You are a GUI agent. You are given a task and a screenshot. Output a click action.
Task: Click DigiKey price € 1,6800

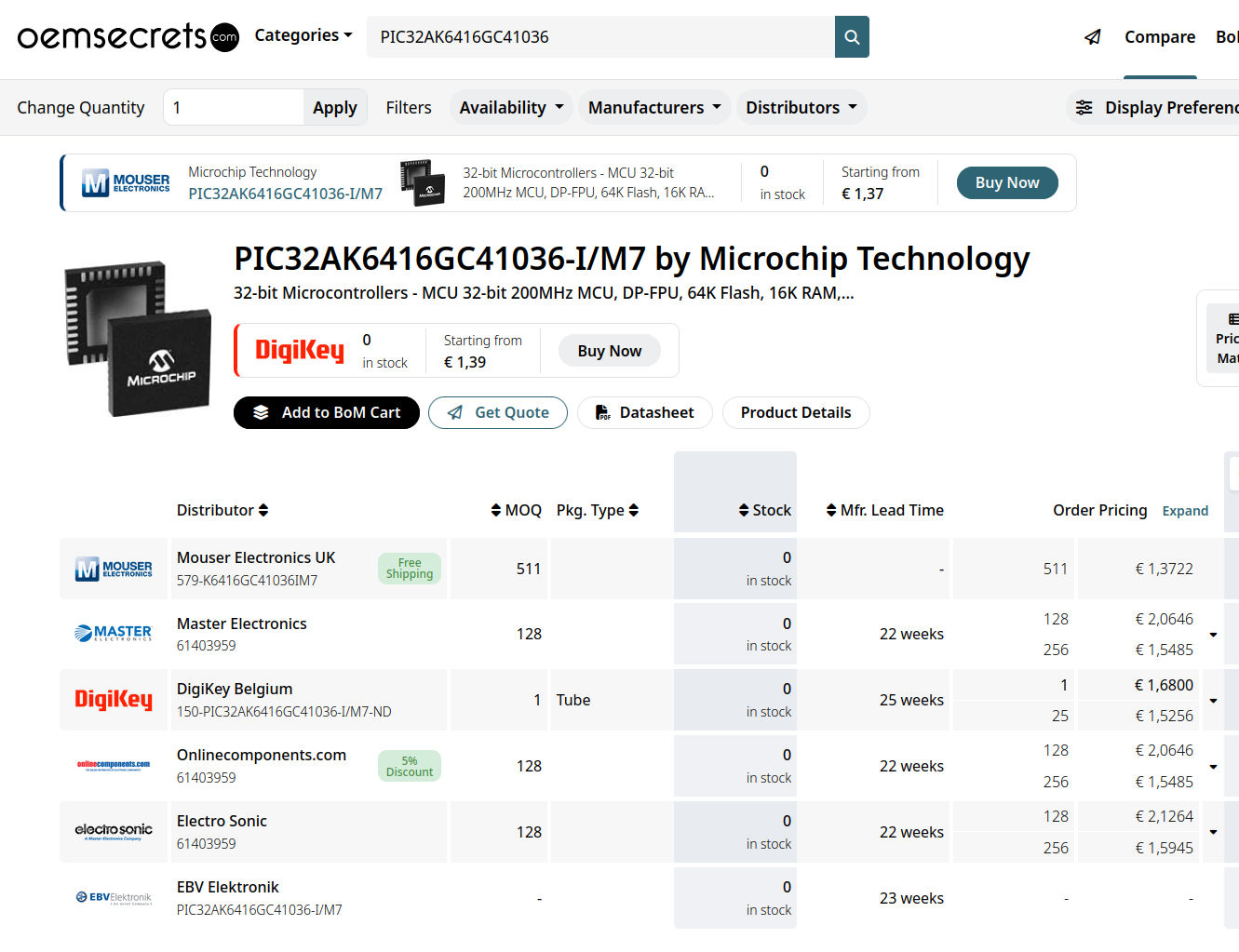tap(1164, 685)
